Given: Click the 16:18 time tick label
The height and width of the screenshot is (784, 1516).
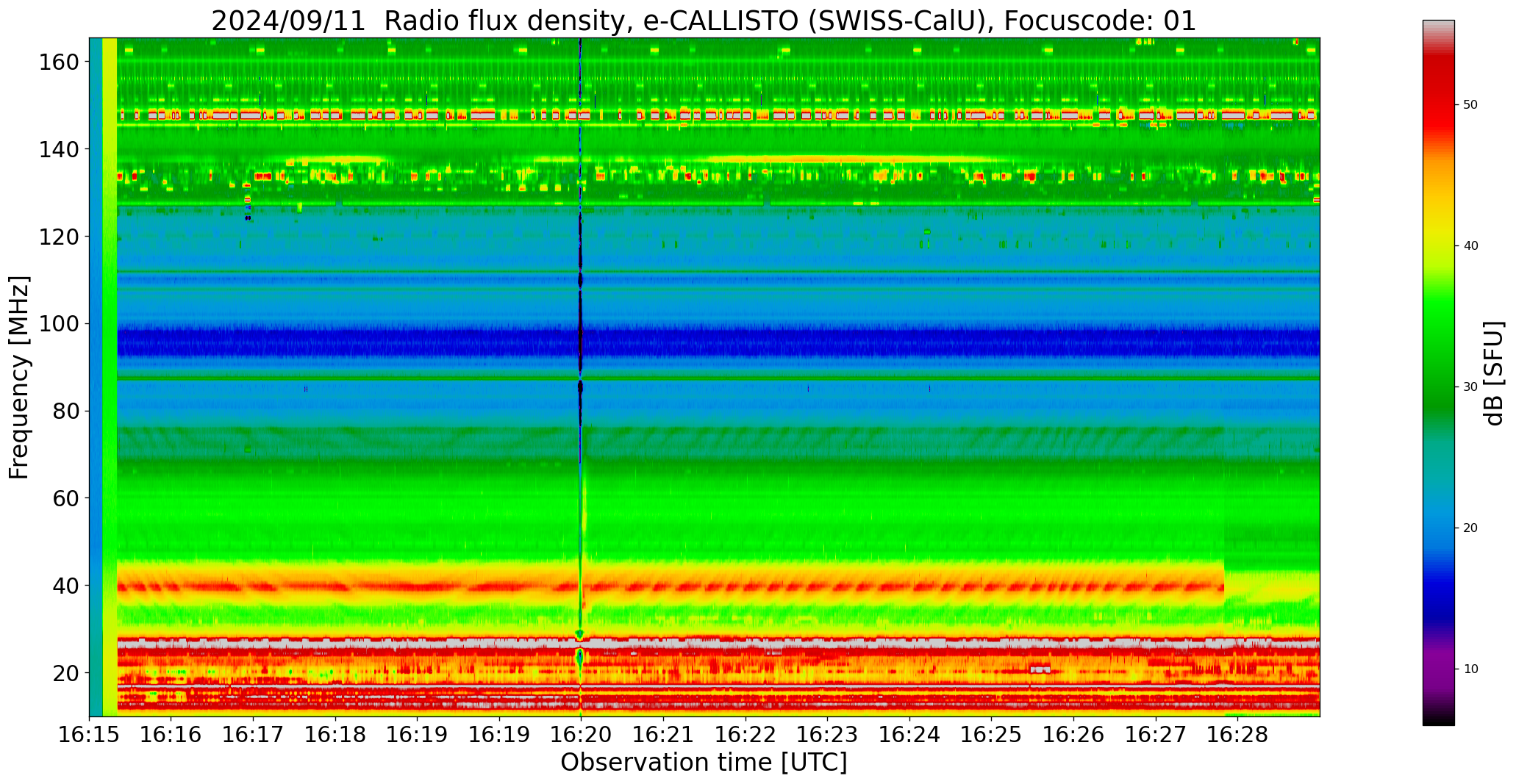Looking at the screenshot, I should pos(335,734).
